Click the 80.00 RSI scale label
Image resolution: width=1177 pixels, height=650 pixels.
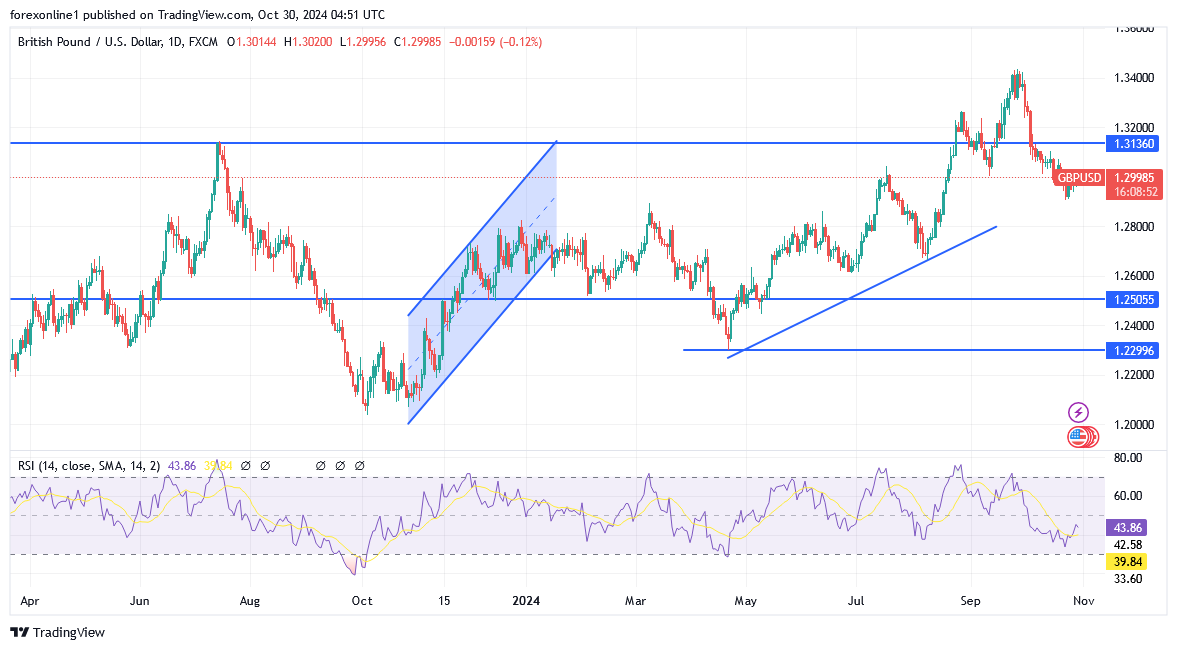pos(1129,458)
